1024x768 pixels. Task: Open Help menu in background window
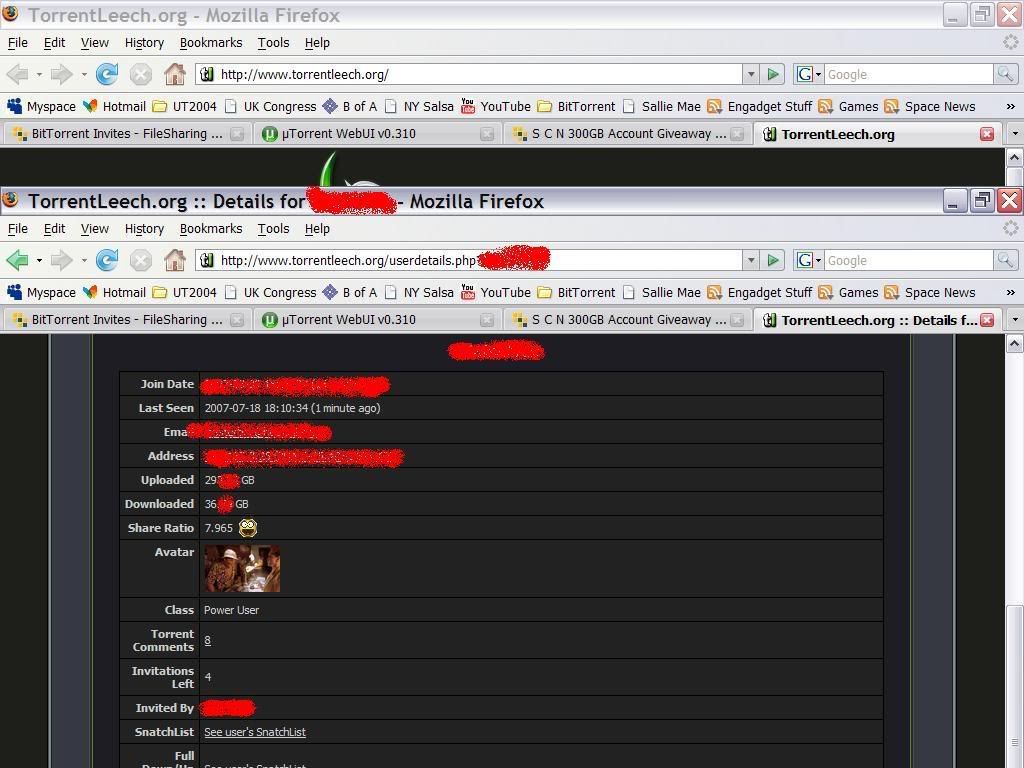tap(317, 42)
